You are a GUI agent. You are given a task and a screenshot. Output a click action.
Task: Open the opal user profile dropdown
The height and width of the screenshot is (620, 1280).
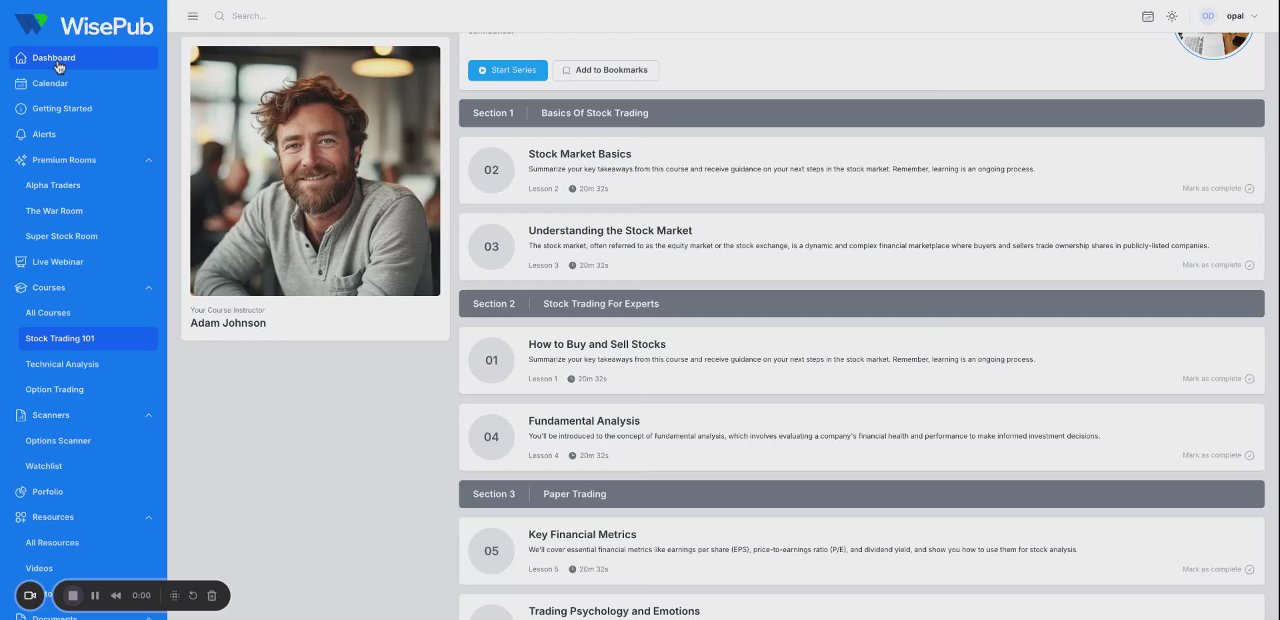[x=1242, y=16]
